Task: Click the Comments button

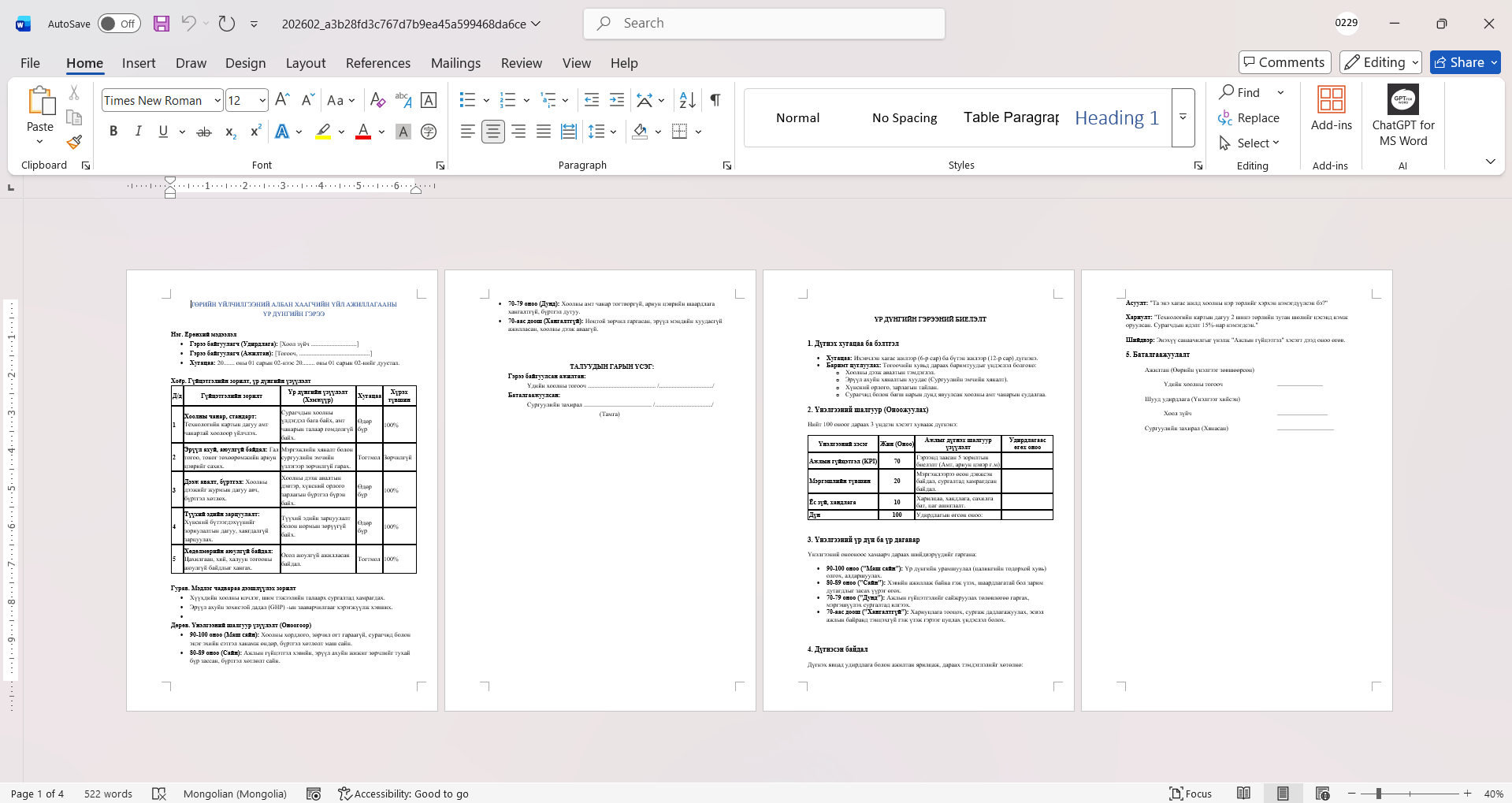Action: click(1284, 62)
